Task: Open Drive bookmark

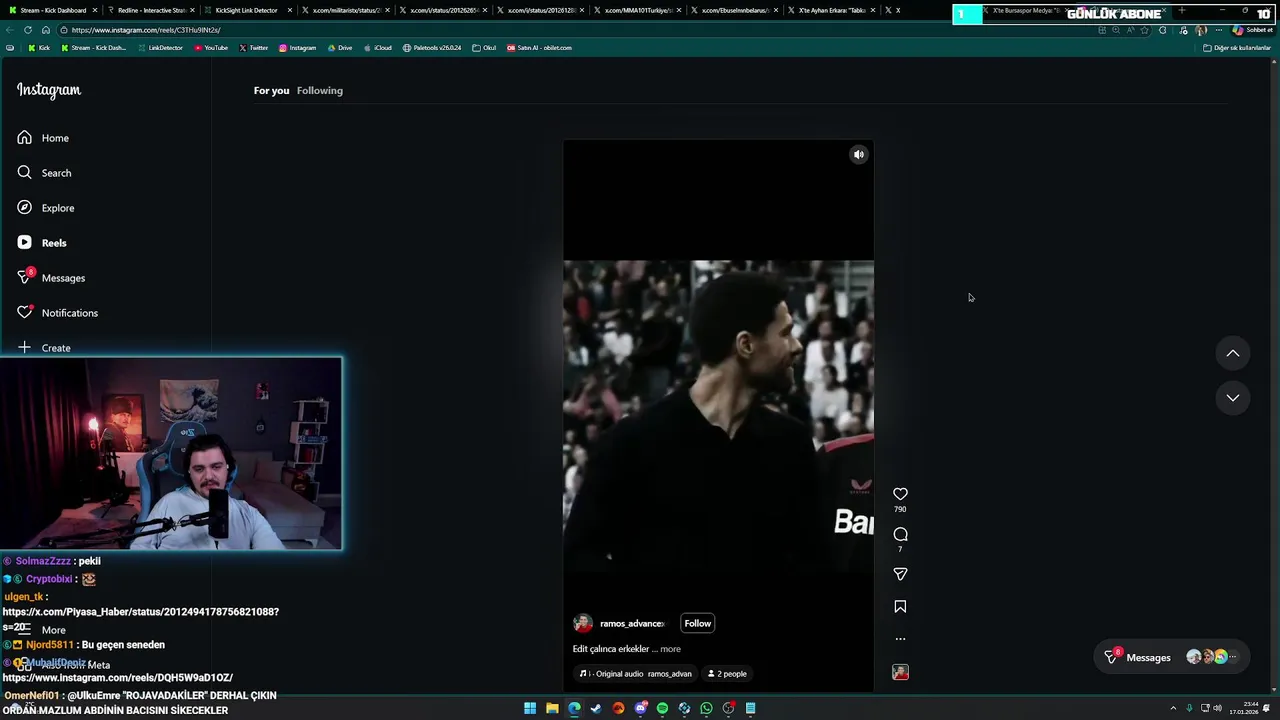Action: pyautogui.click(x=340, y=48)
